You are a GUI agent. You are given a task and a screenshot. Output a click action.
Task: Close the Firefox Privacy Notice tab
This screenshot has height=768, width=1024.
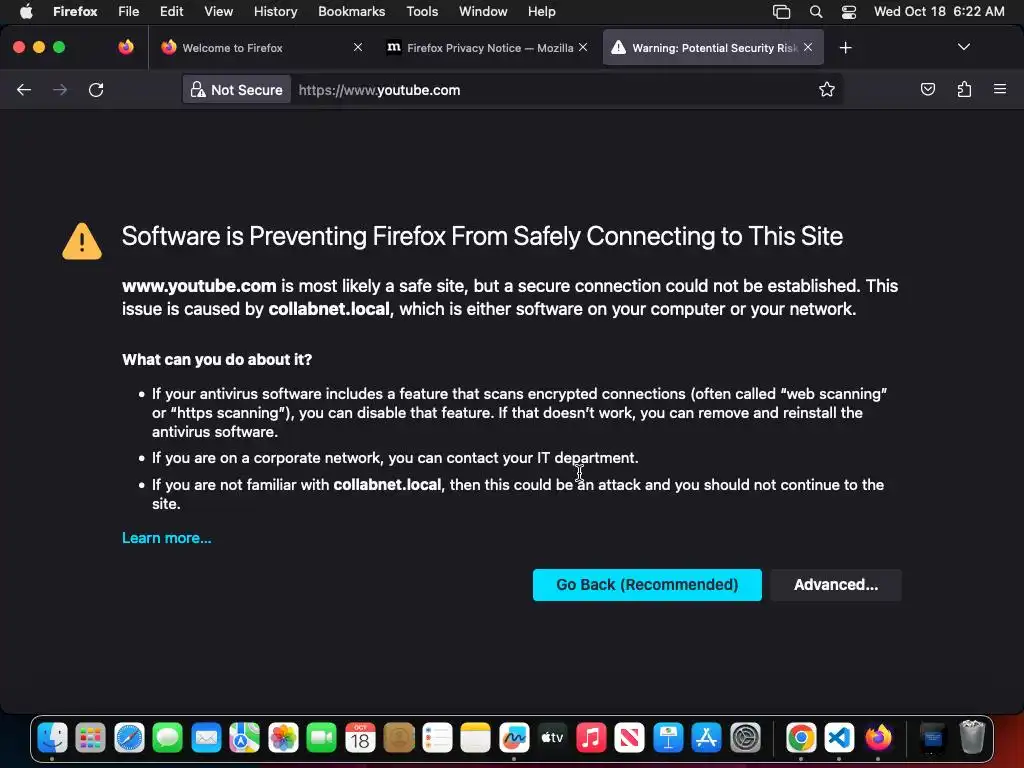[x=583, y=47]
